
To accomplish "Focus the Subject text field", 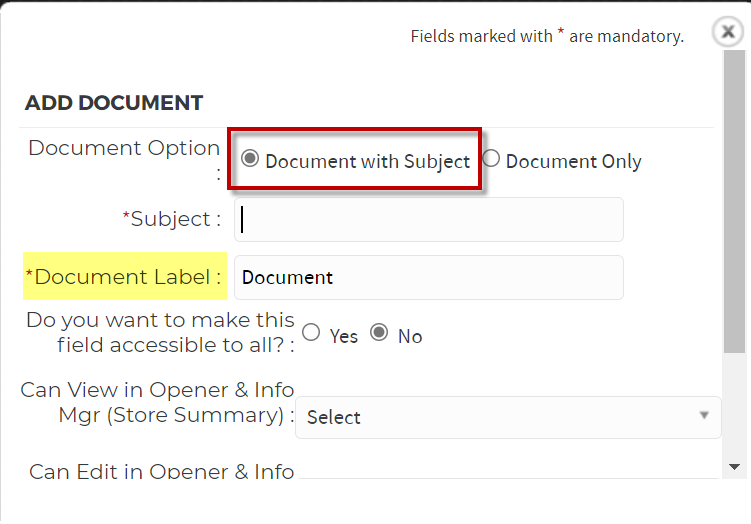I will pyautogui.click(x=429, y=219).
